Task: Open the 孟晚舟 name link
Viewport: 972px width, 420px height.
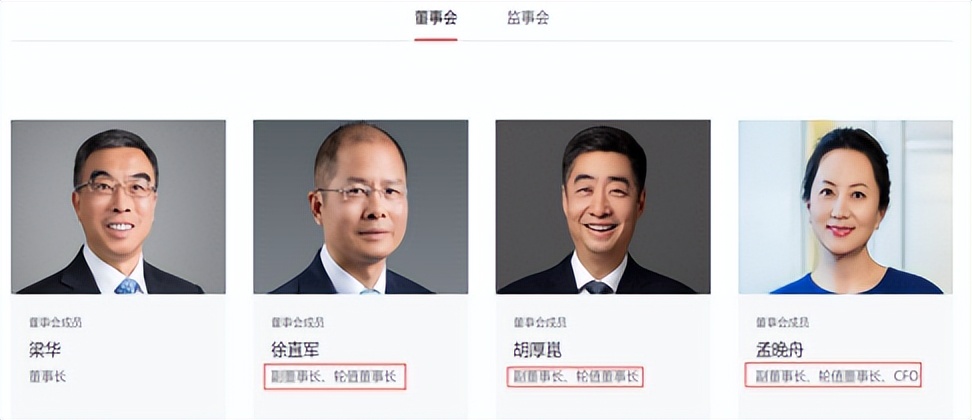Action: click(x=780, y=350)
